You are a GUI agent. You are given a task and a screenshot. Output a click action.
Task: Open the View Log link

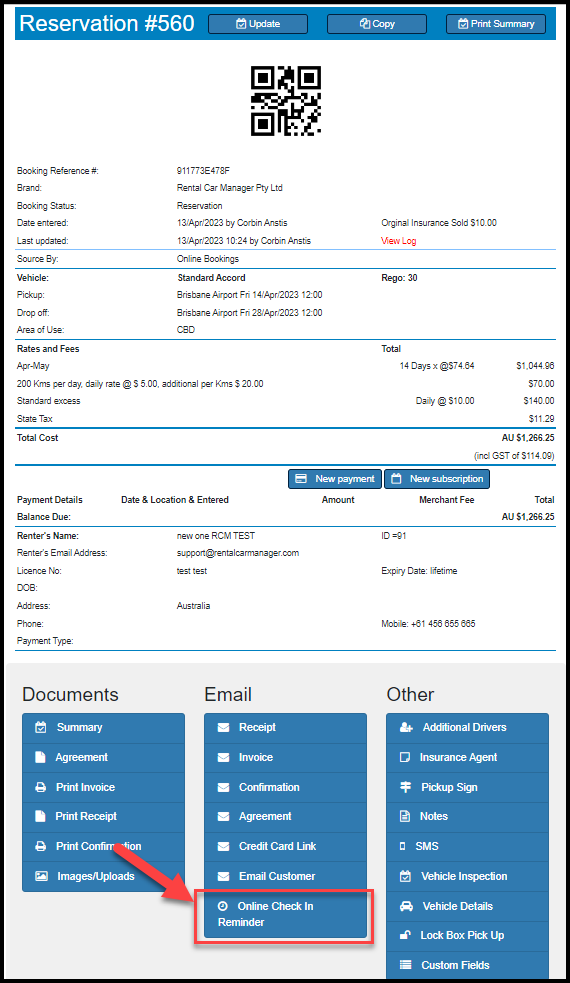coord(398,241)
